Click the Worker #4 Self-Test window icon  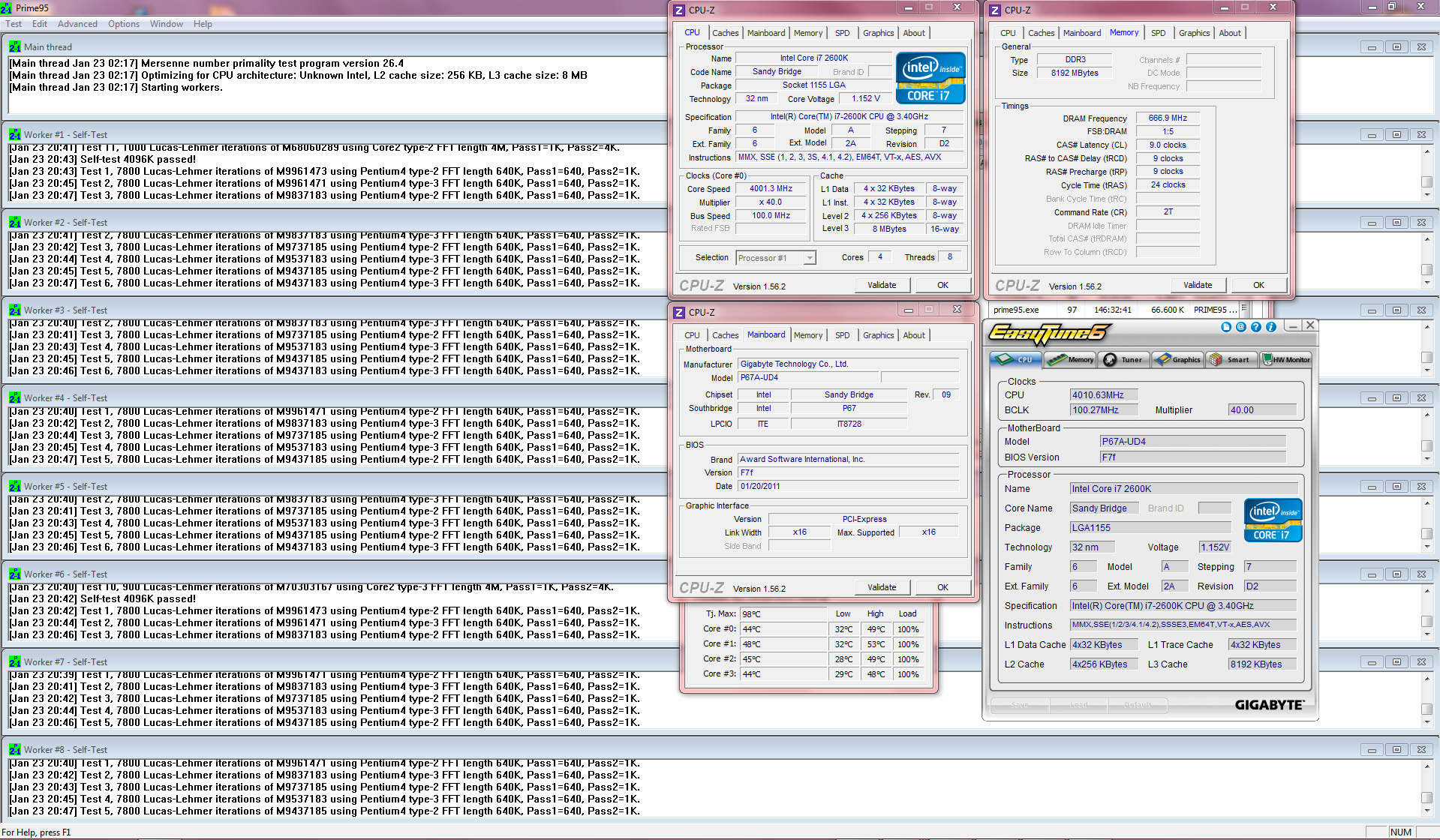(15, 397)
